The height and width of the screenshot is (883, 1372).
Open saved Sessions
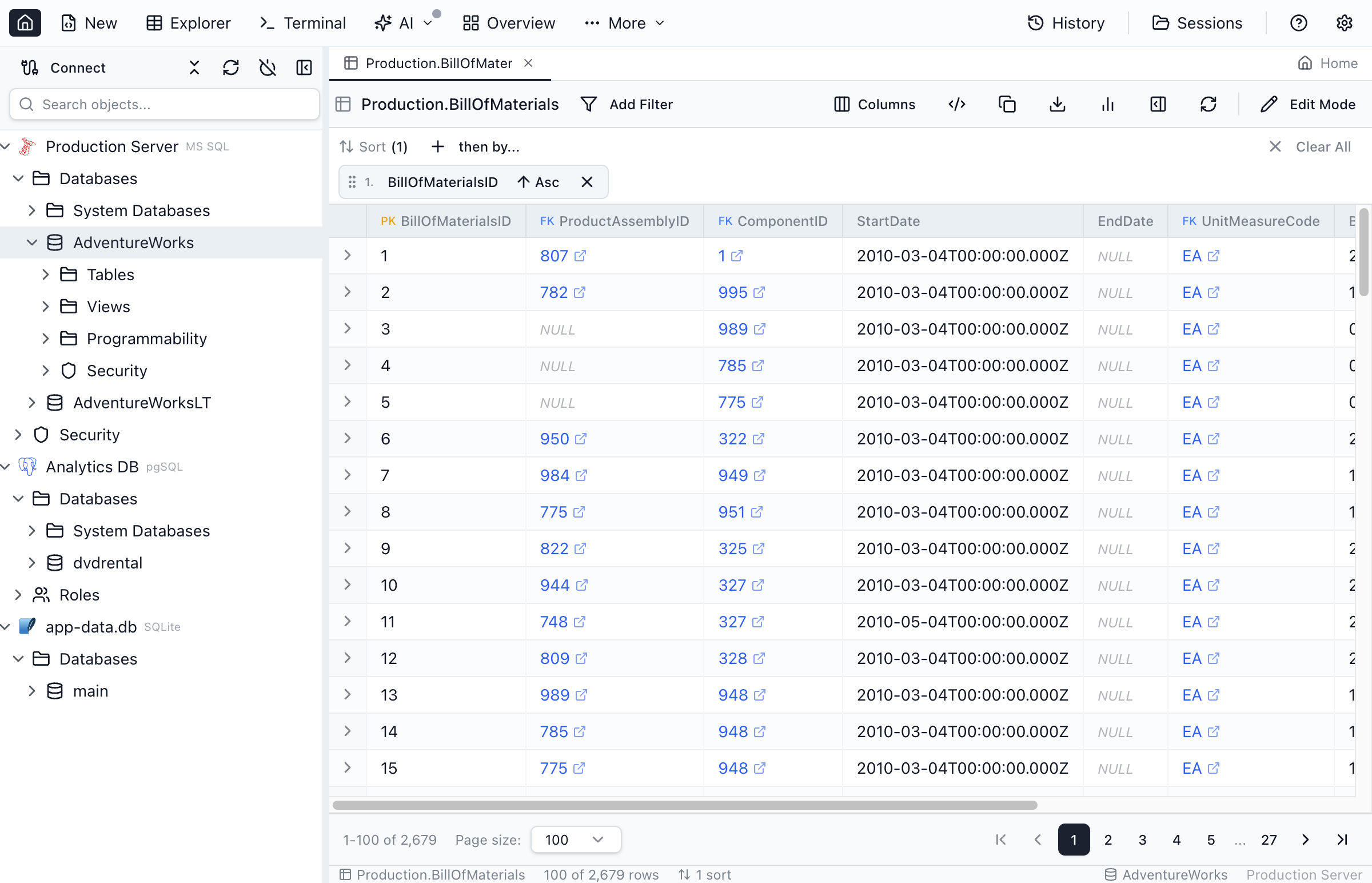[x=1198, y=23]
